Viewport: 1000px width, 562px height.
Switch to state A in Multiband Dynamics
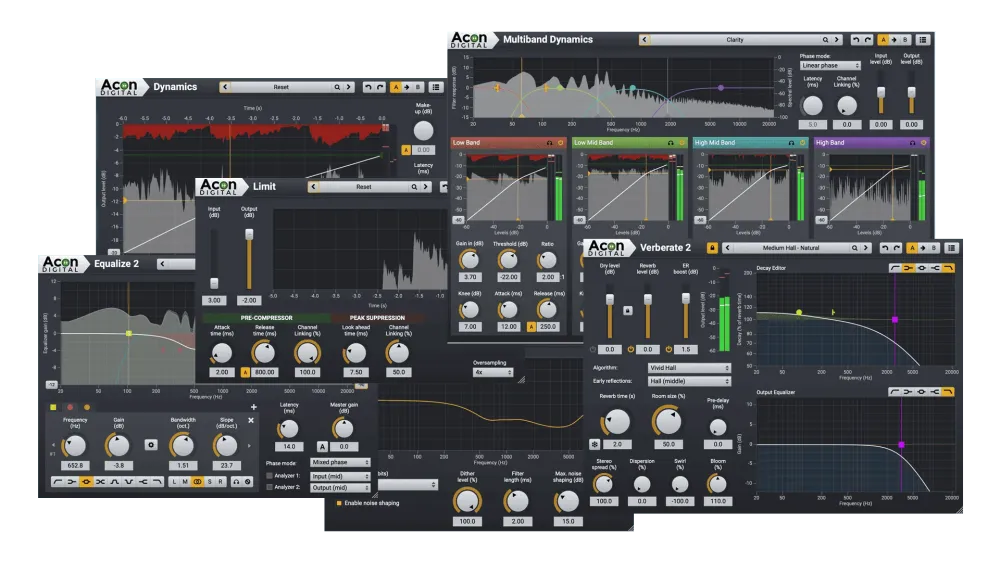point(883,40)
